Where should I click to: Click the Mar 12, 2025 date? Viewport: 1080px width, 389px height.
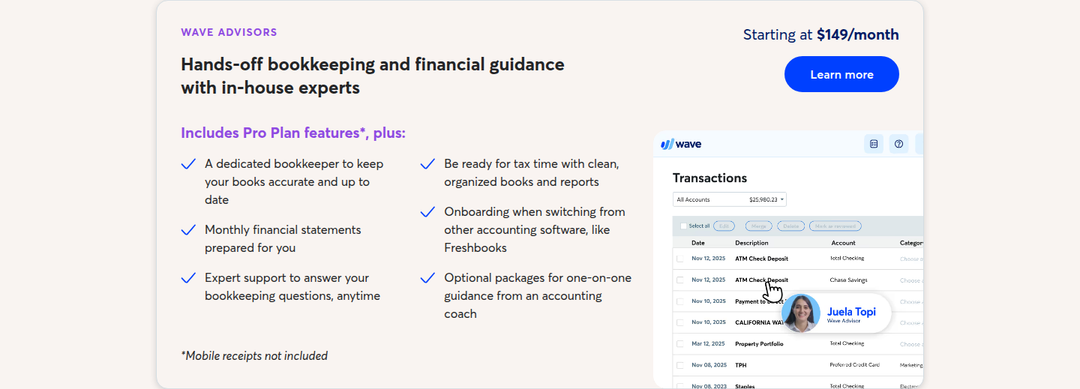tap(708, 344)
